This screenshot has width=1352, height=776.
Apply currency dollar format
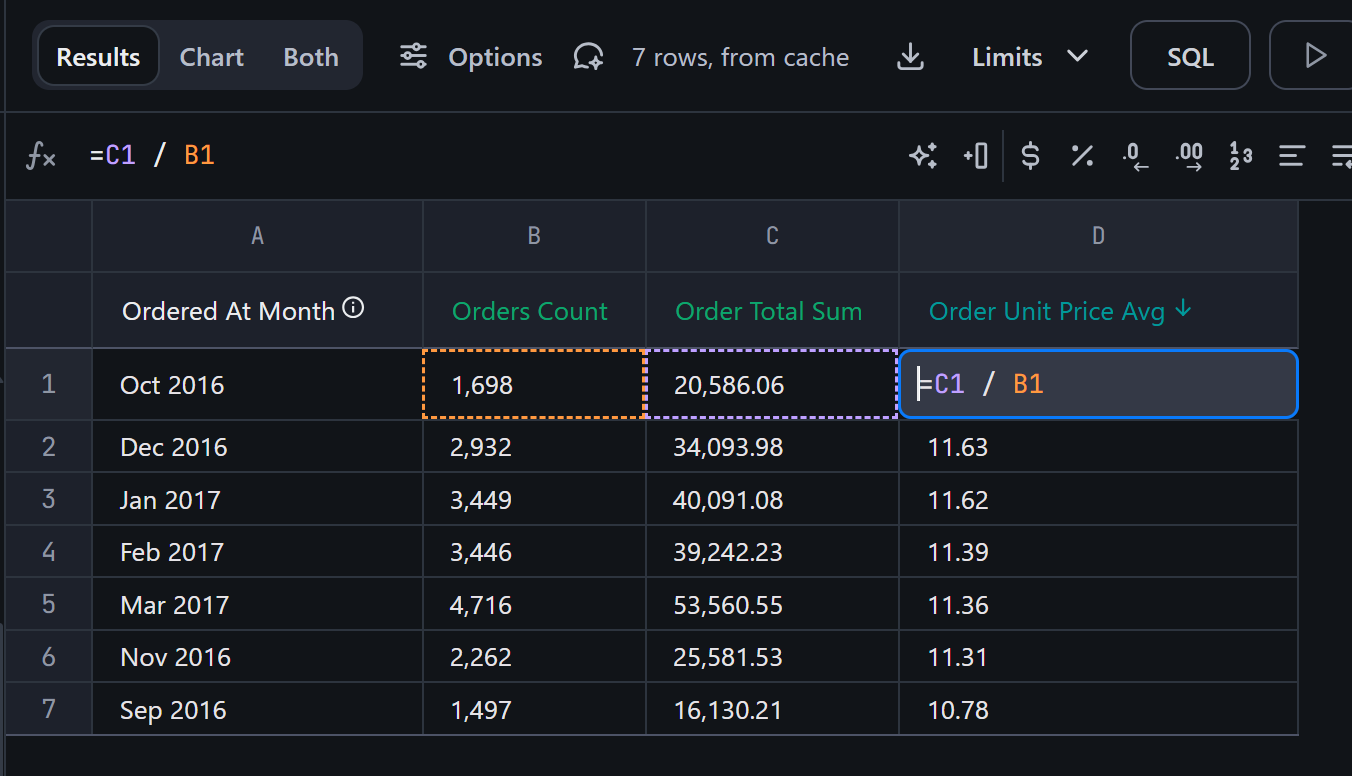point(1030,156)
